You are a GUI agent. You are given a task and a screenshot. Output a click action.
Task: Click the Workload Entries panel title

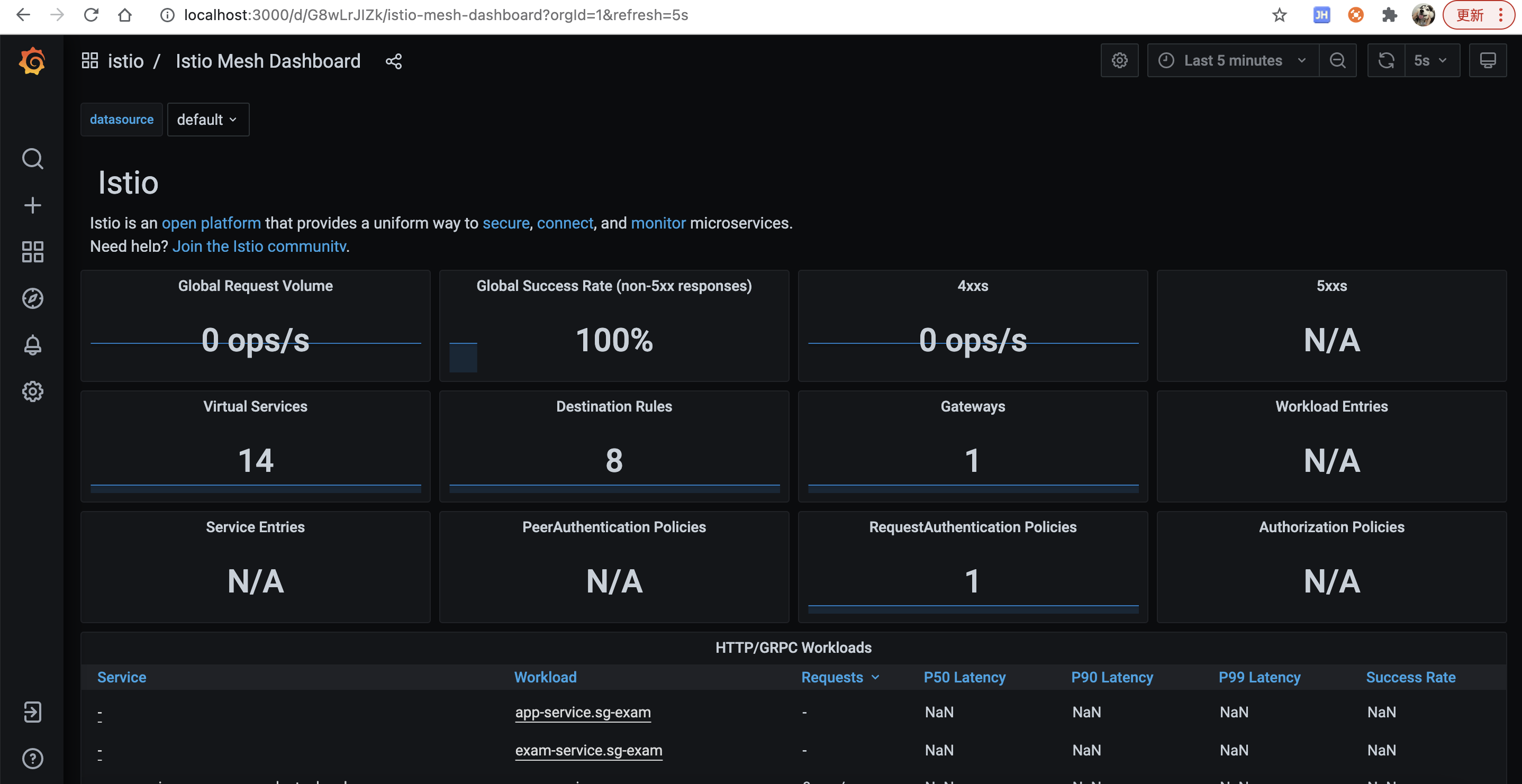coord(1331,406)
